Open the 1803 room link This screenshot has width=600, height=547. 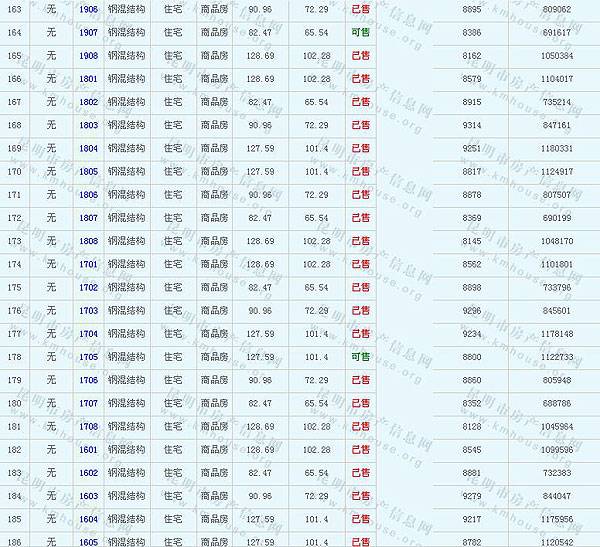click(88, 125)
